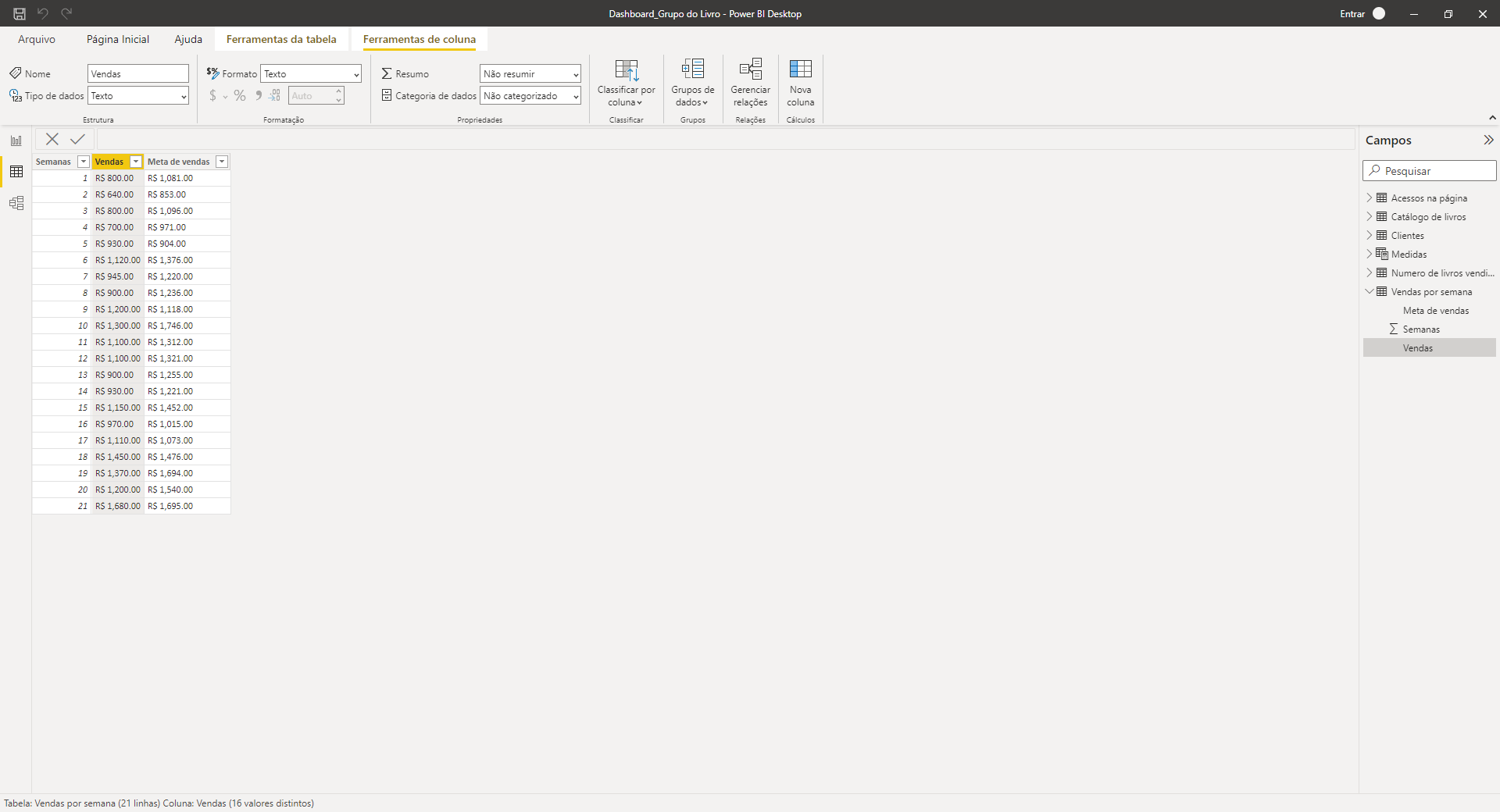Expand Acessos na página table
1500x812 pixels.
(x=1370, y=198)
